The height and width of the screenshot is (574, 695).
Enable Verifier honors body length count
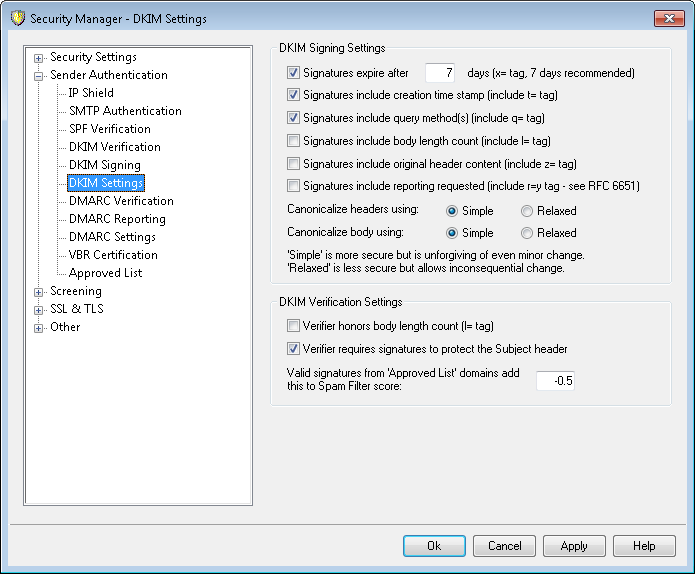(293, 326)
